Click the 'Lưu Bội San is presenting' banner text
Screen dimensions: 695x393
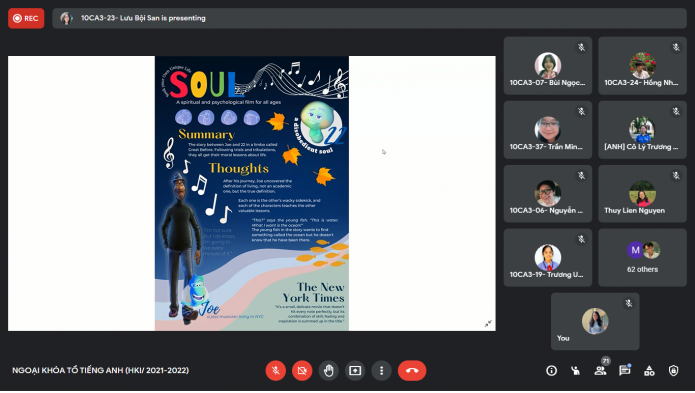click(143, 18)
